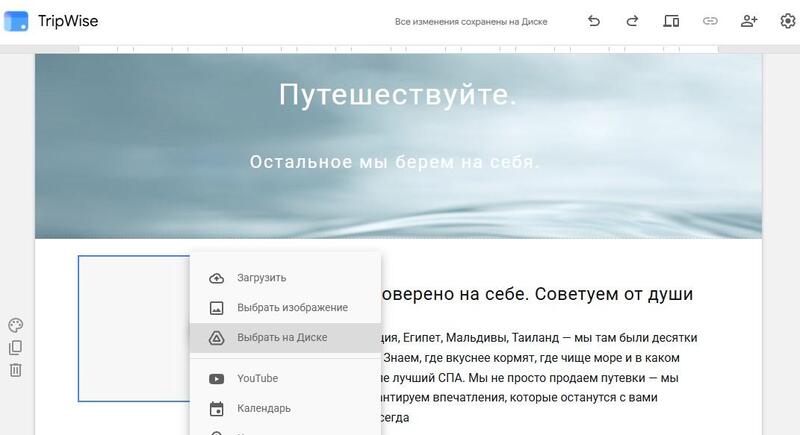Click the YouTube play icon
The height and width of the screenshot is (435, 800).
click(216, 379)
